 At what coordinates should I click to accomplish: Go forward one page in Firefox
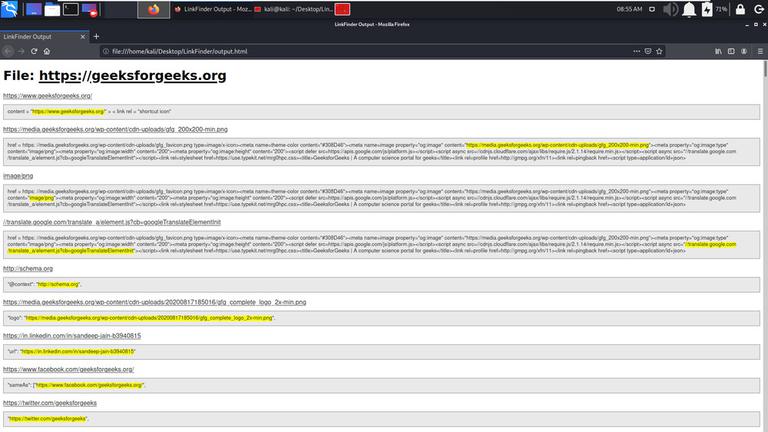tap(21, 51)
